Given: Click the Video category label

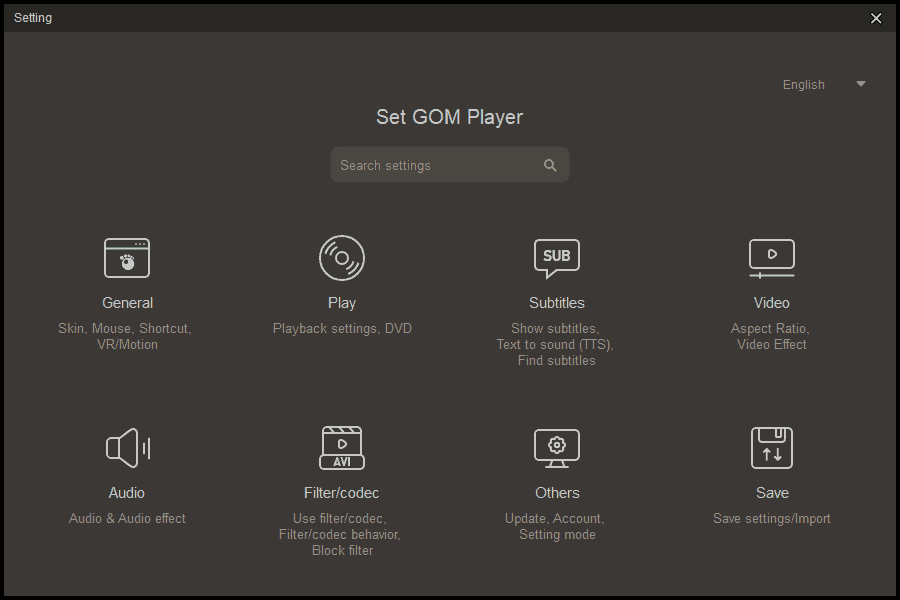Looking at the screenshot, I should click(771, 303).
